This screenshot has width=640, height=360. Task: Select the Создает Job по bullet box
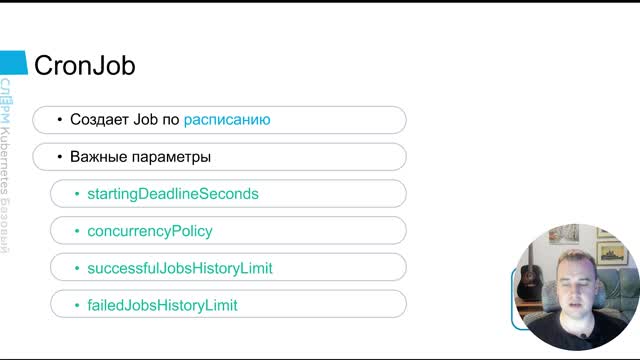click(219, 120)
